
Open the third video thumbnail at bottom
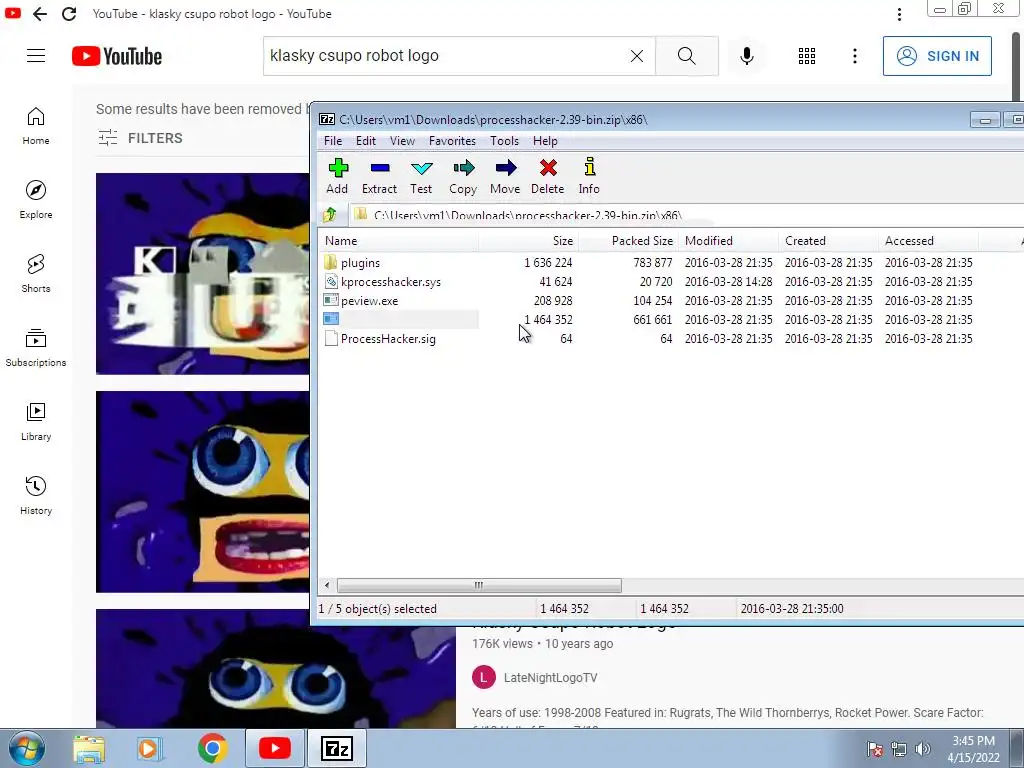(x=276, y=669)
